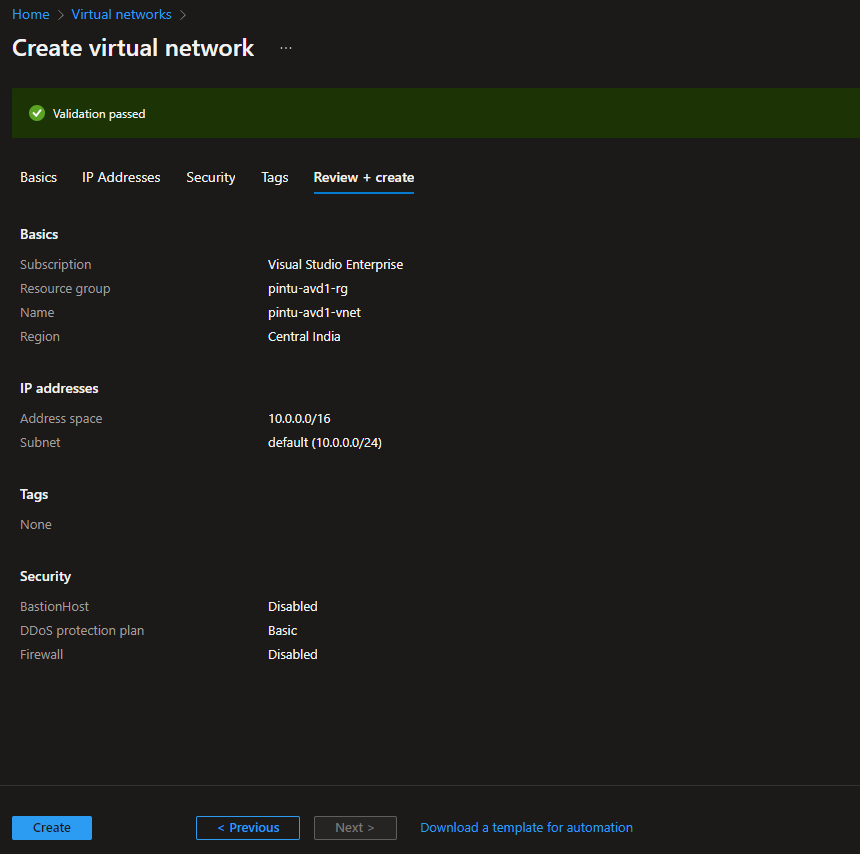
Task: Select the address space 10.0.0.0/16
Action: tap(299, 418)
